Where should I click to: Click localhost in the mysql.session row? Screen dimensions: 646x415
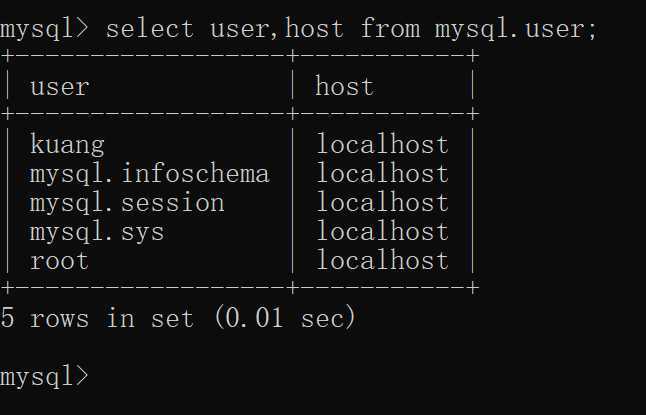pos(382,202)
